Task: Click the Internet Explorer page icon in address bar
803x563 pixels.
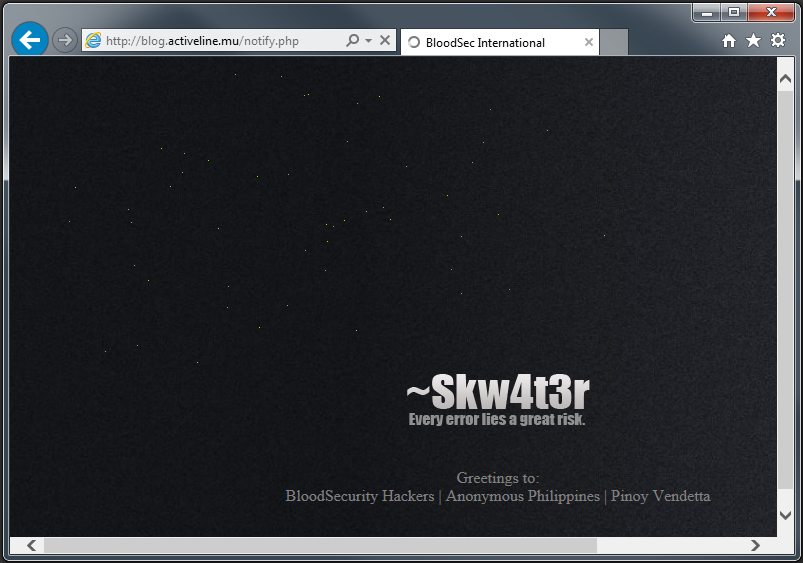Action: [x=93, y=40]
